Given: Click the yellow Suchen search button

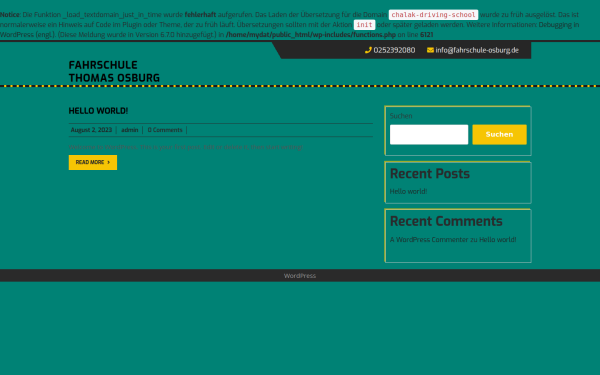Looking at the screenshot, I should pyautogui.click(x=499, y=134).
